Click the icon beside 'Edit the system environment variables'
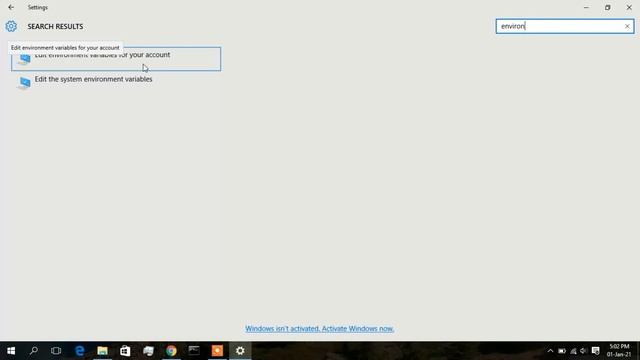This screenshot has width=640, height=360. [24, 83]
